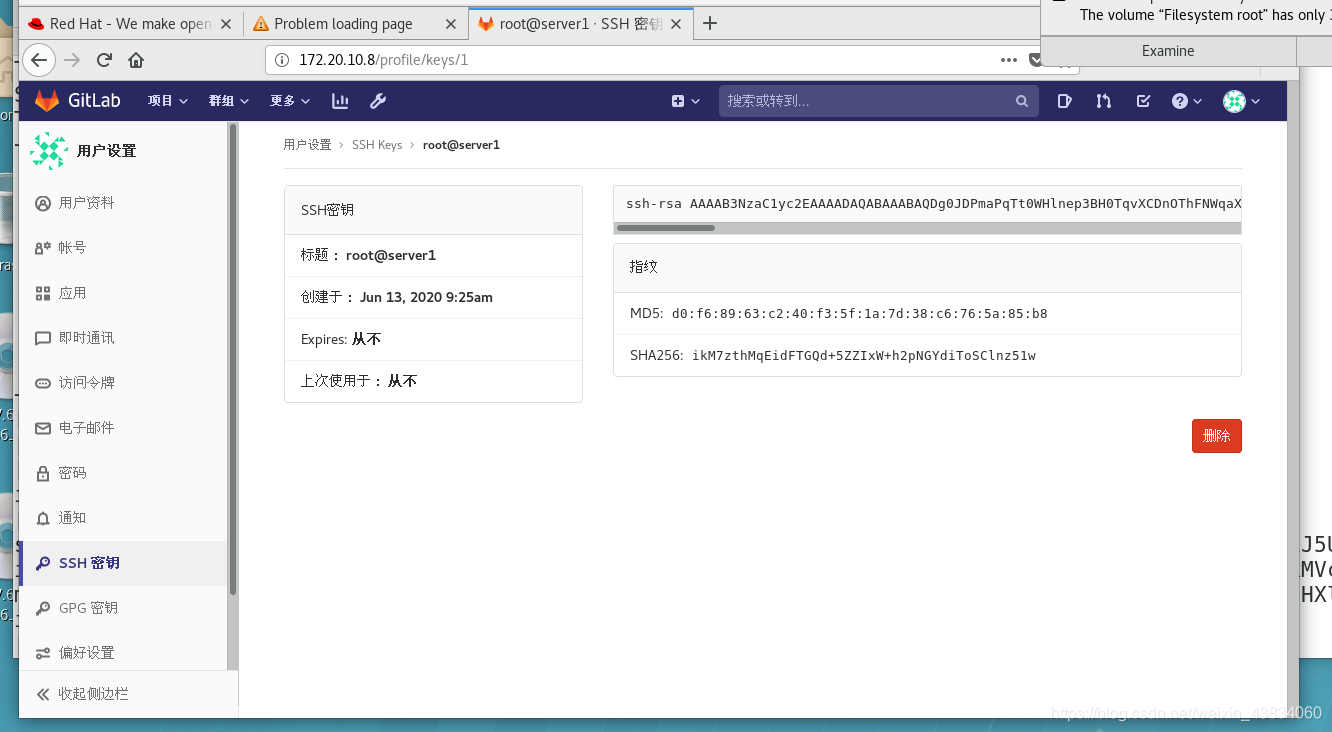Open the user avatar dropdown
The height and width of the screenshot is (732, 1332).
pyautogui.click(x=1241, y=100)
